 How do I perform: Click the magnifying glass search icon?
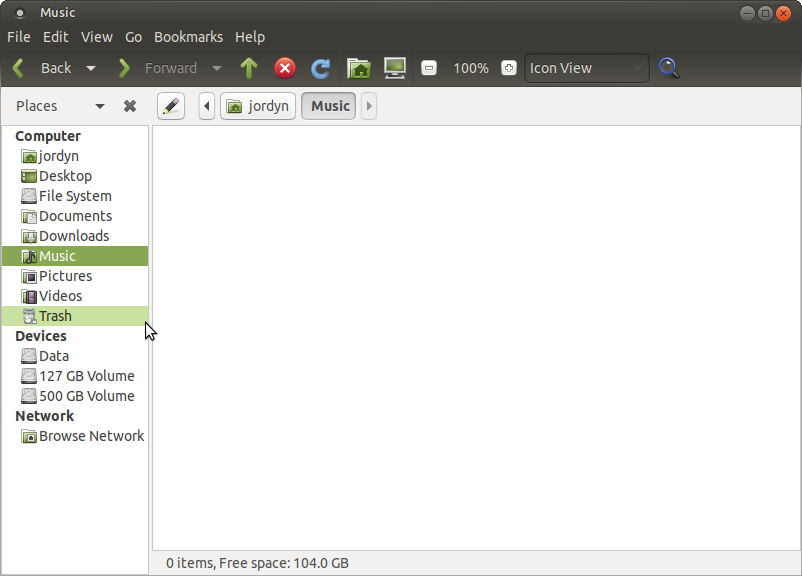point(669,68)
